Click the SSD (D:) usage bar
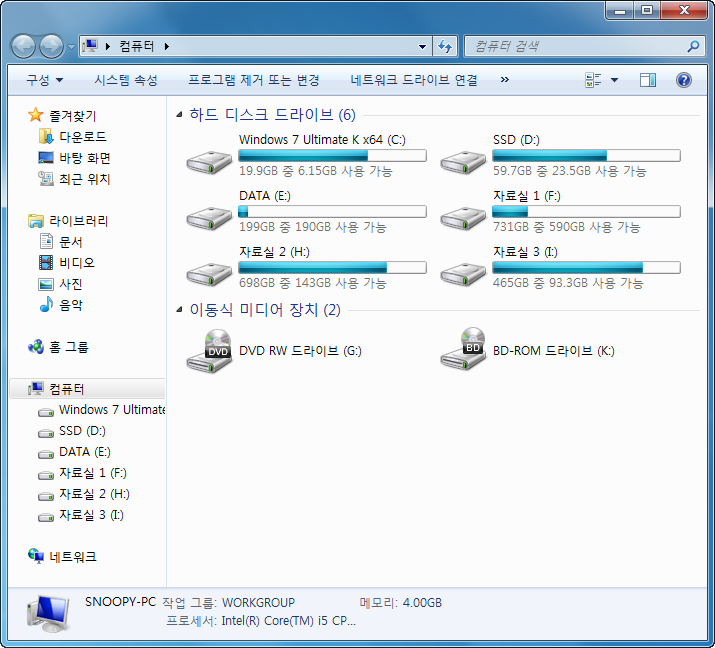The width and height of the screenshot is (715, 648). tap(586, 156)
